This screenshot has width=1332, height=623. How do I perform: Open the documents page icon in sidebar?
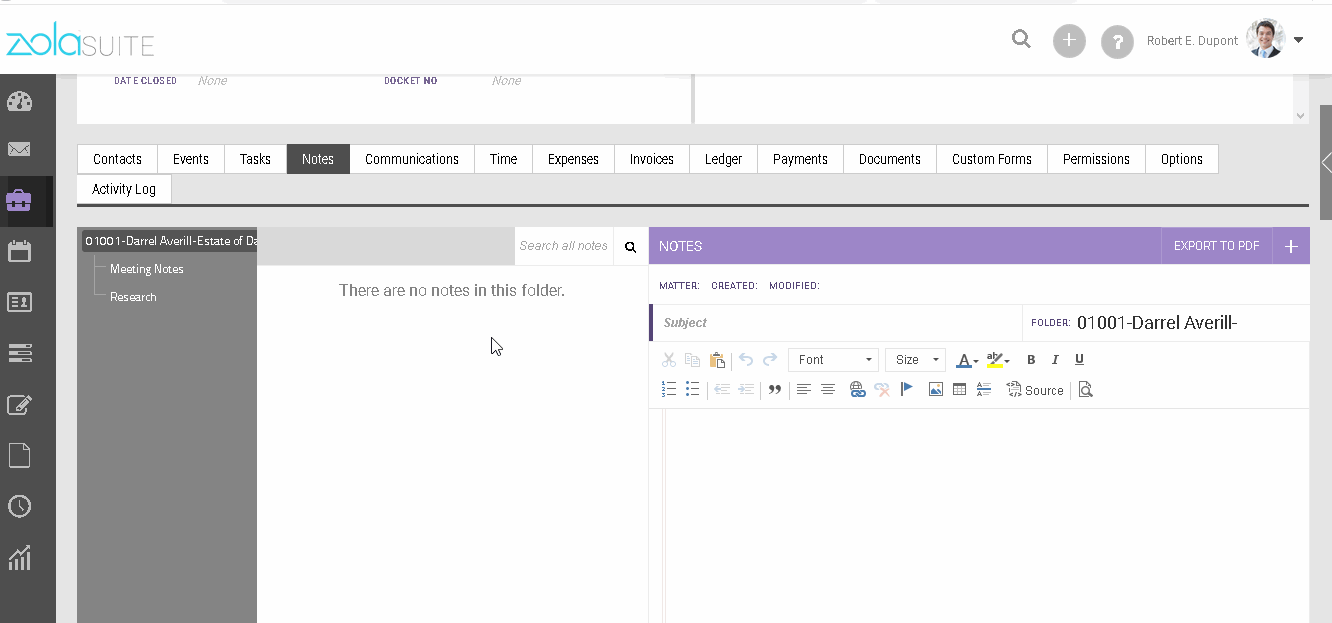click(x=19, y=455)
